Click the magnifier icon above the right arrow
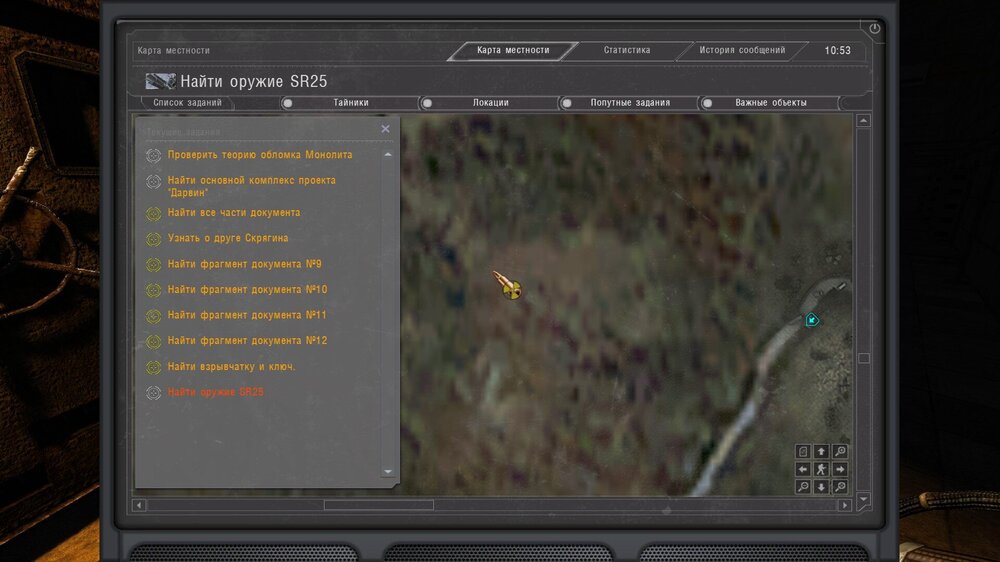 tap(841, 452)
